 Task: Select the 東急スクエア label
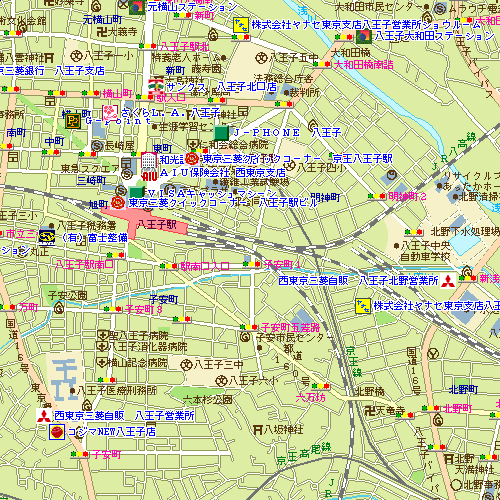point(90,169)
